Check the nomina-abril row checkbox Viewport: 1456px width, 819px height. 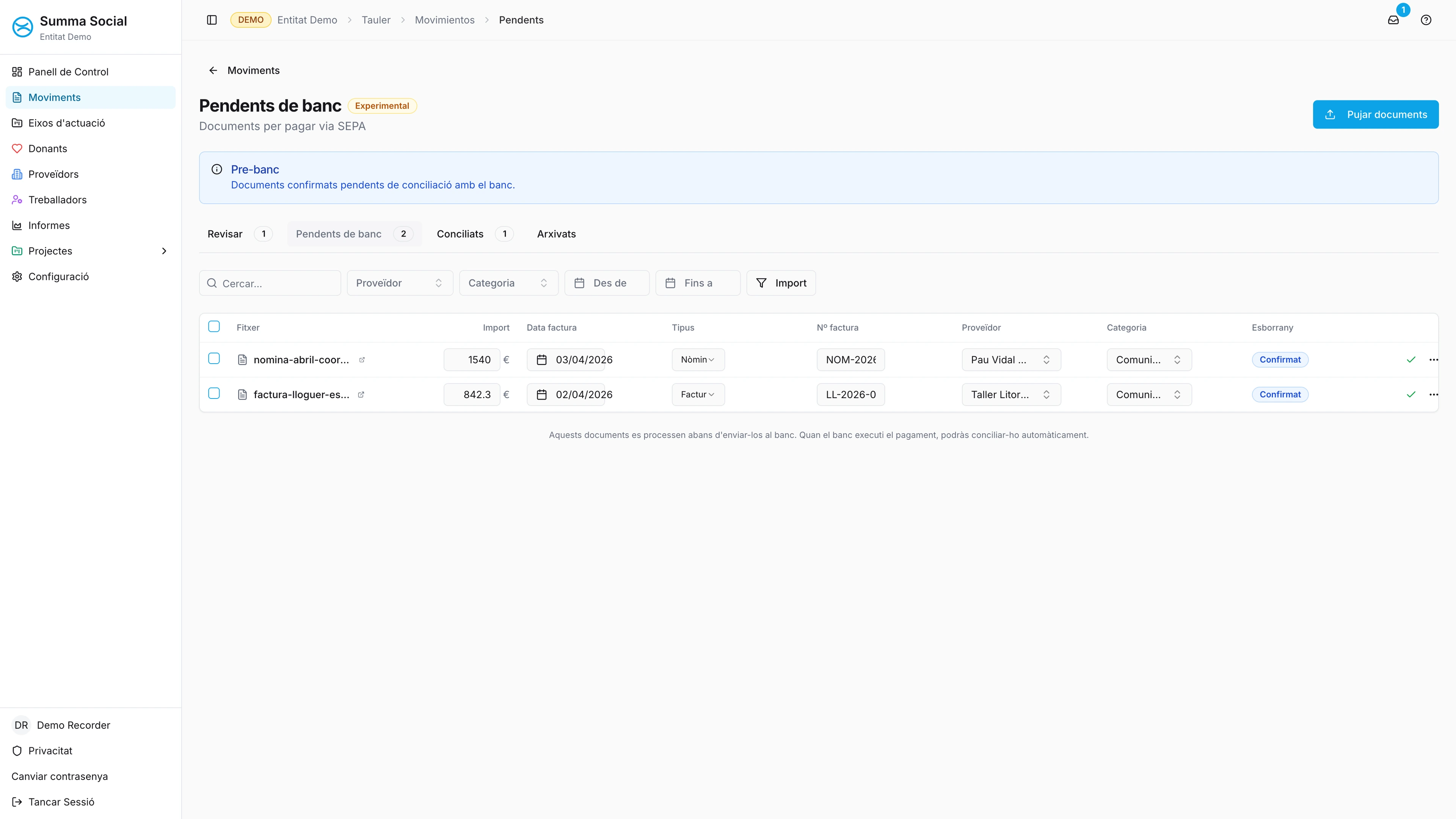(x=213, y=359)
